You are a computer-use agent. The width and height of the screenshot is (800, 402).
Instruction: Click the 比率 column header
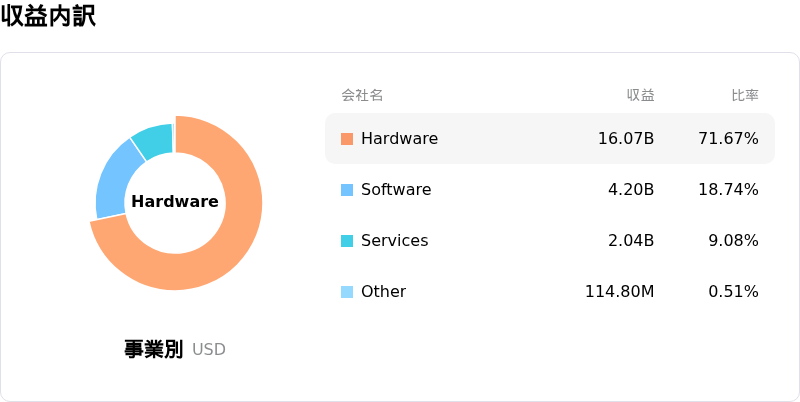pos(745,95)
